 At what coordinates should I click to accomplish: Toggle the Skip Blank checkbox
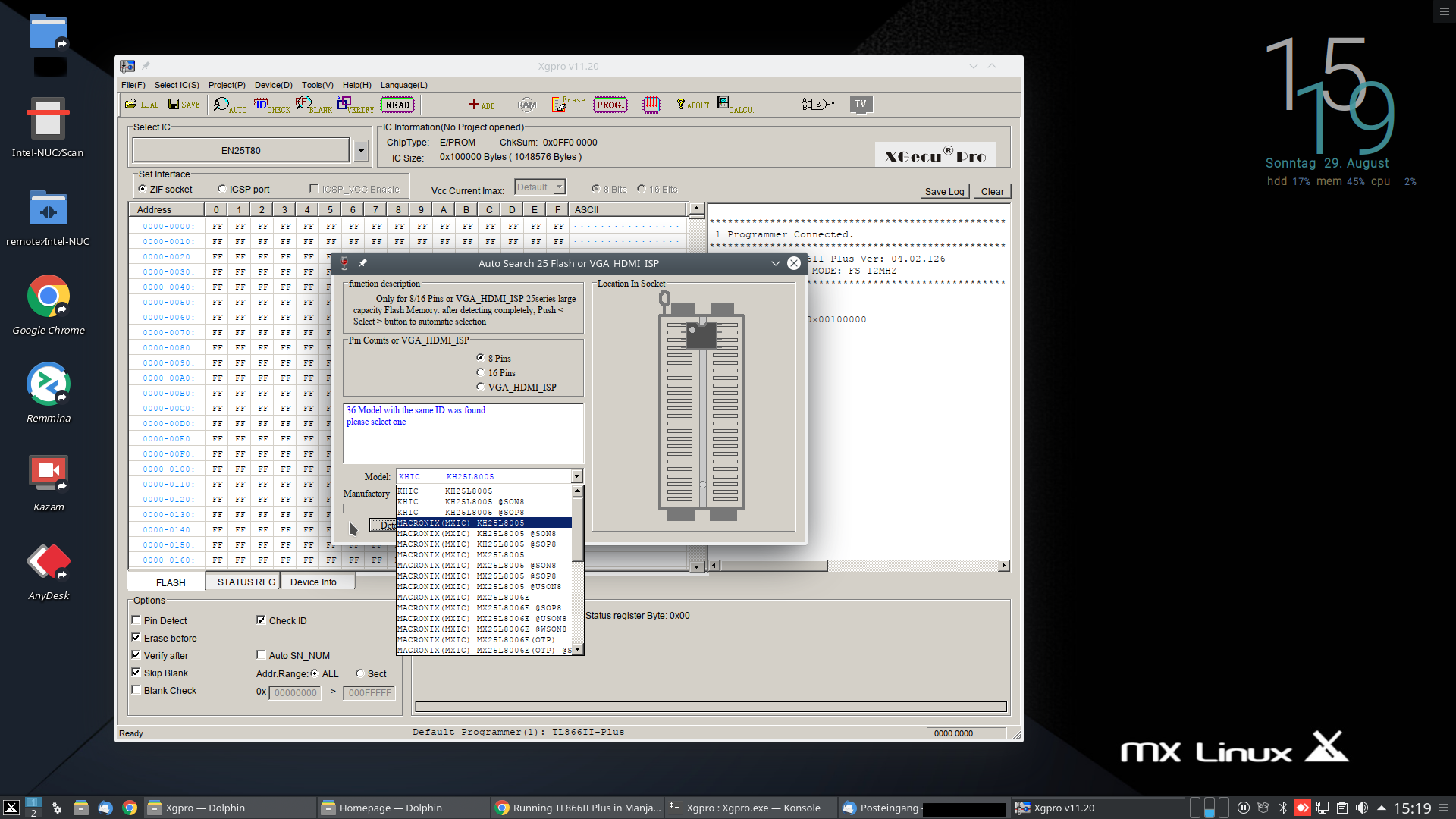[136, 673]
